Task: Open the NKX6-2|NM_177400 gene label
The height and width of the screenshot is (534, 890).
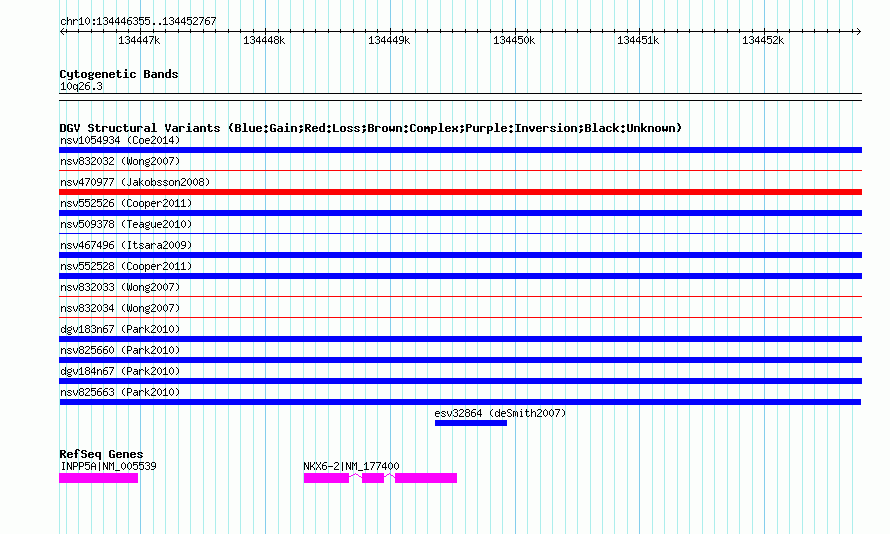Action: (351, 466)
